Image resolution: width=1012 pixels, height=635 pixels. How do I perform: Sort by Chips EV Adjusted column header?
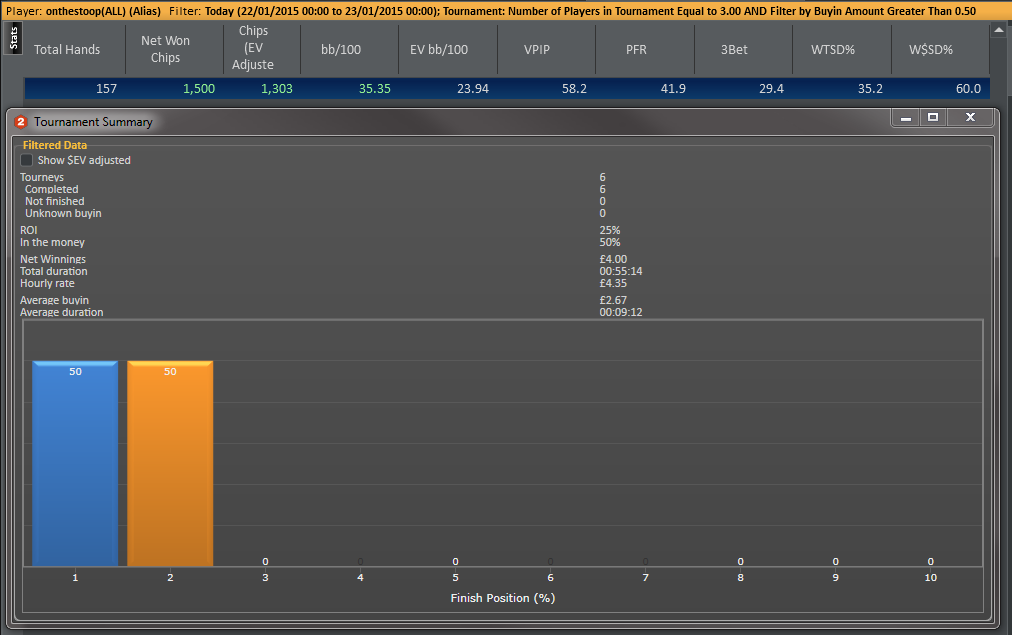(253, 48)
